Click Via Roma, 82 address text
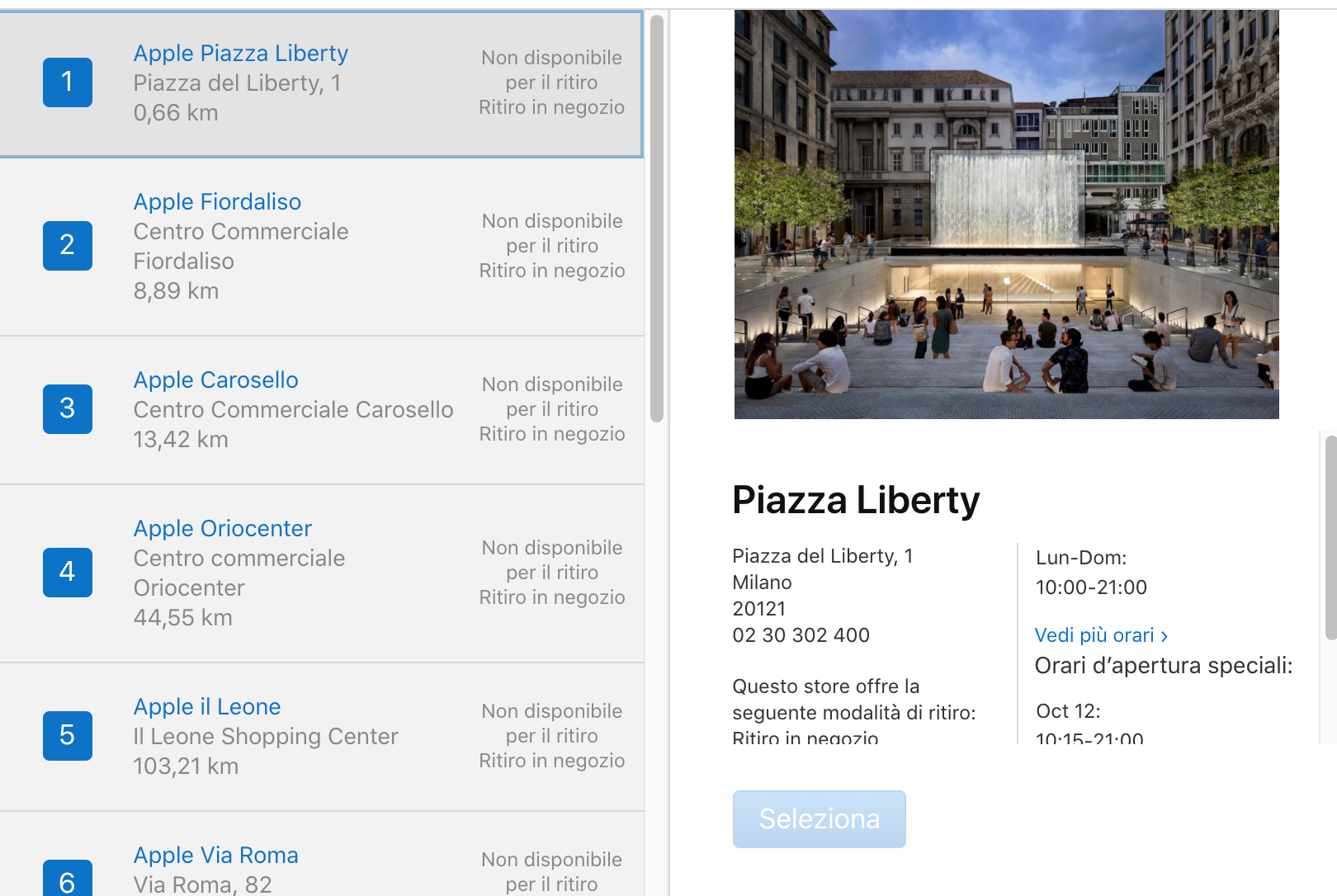 click(203, 884)
